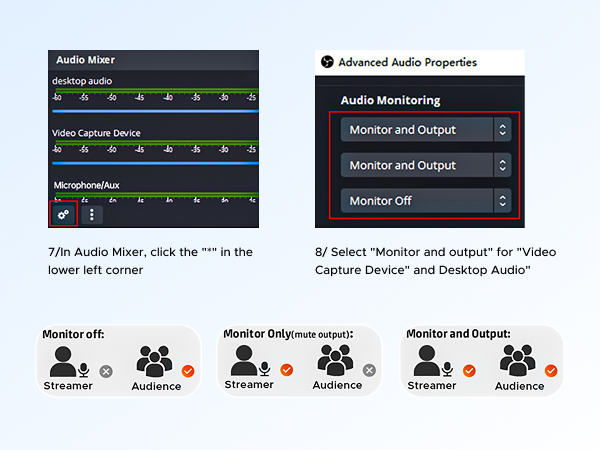Click gray X beside Streamer in Monitor off
This screenshot has height=450, width=600.
[x=107, y=370]
